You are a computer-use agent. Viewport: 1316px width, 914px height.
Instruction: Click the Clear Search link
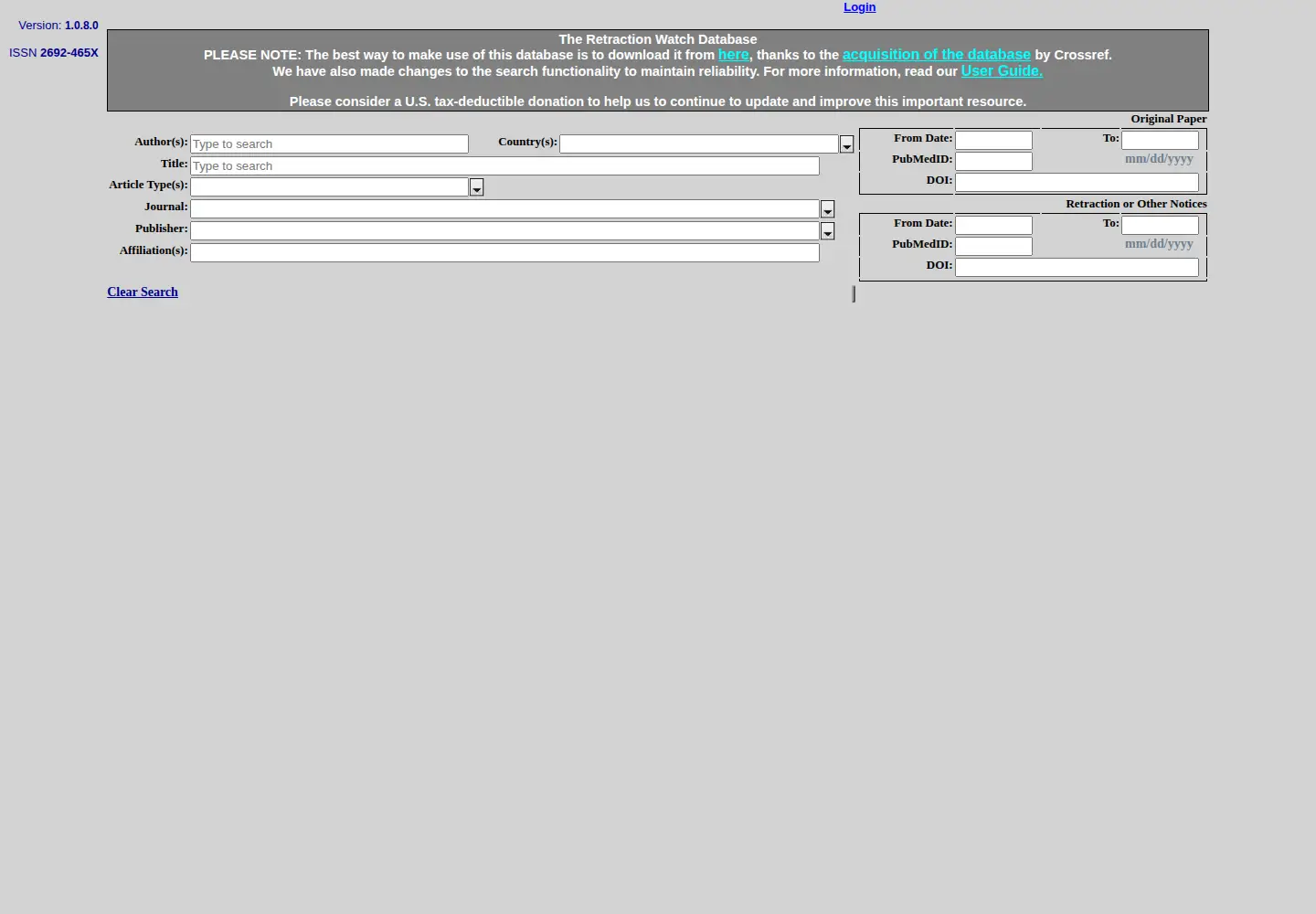pyautogui.click(x=143, y=292)
